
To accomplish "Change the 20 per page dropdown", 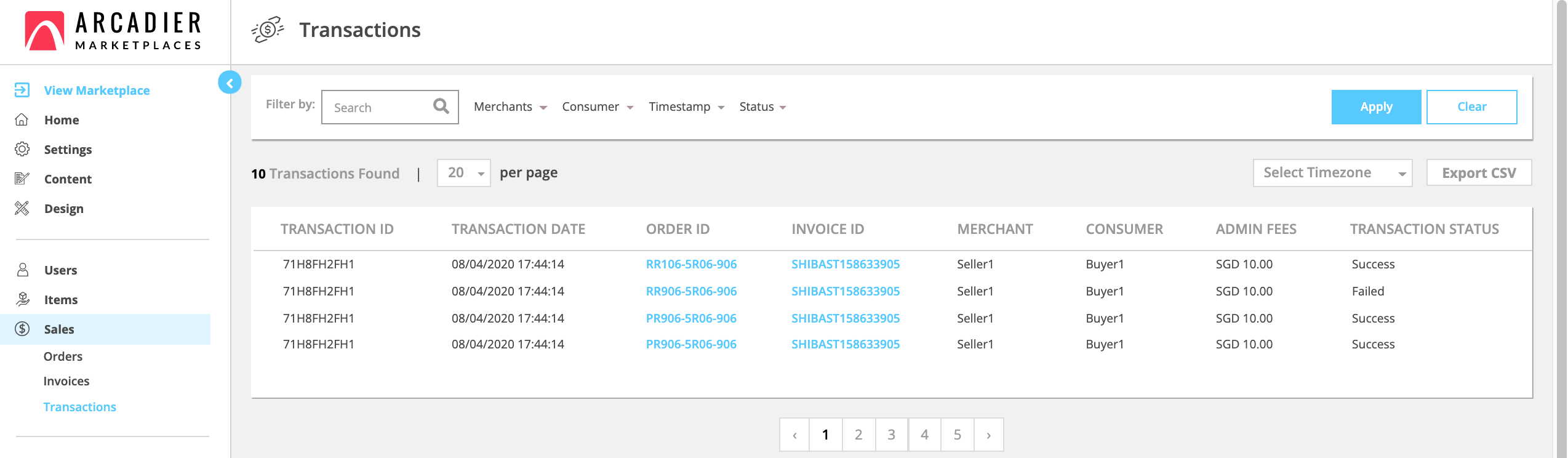I will [x=464, y=173].
